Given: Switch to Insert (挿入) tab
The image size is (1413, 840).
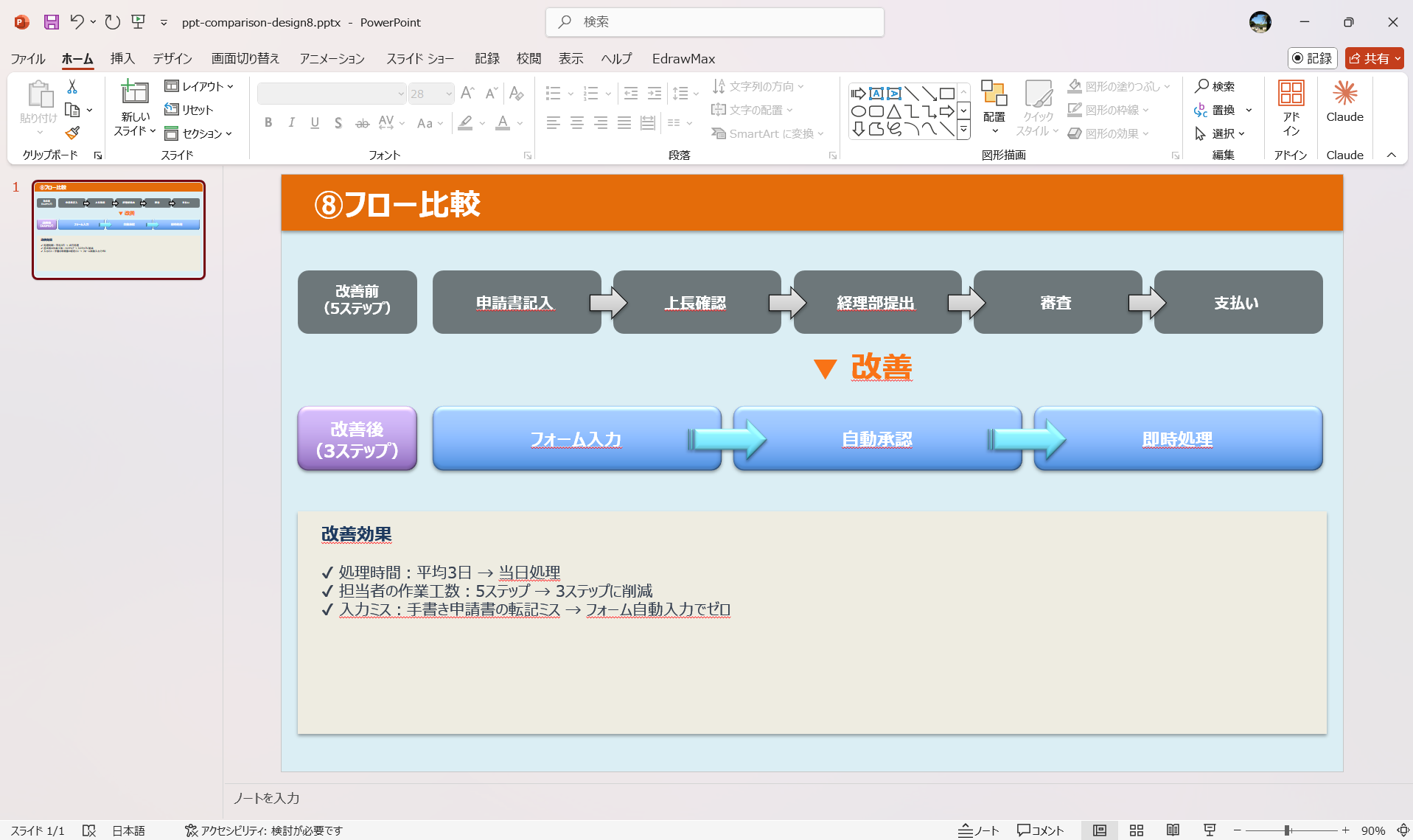Looking at the screenshot, I should click(x=122, y=58).
